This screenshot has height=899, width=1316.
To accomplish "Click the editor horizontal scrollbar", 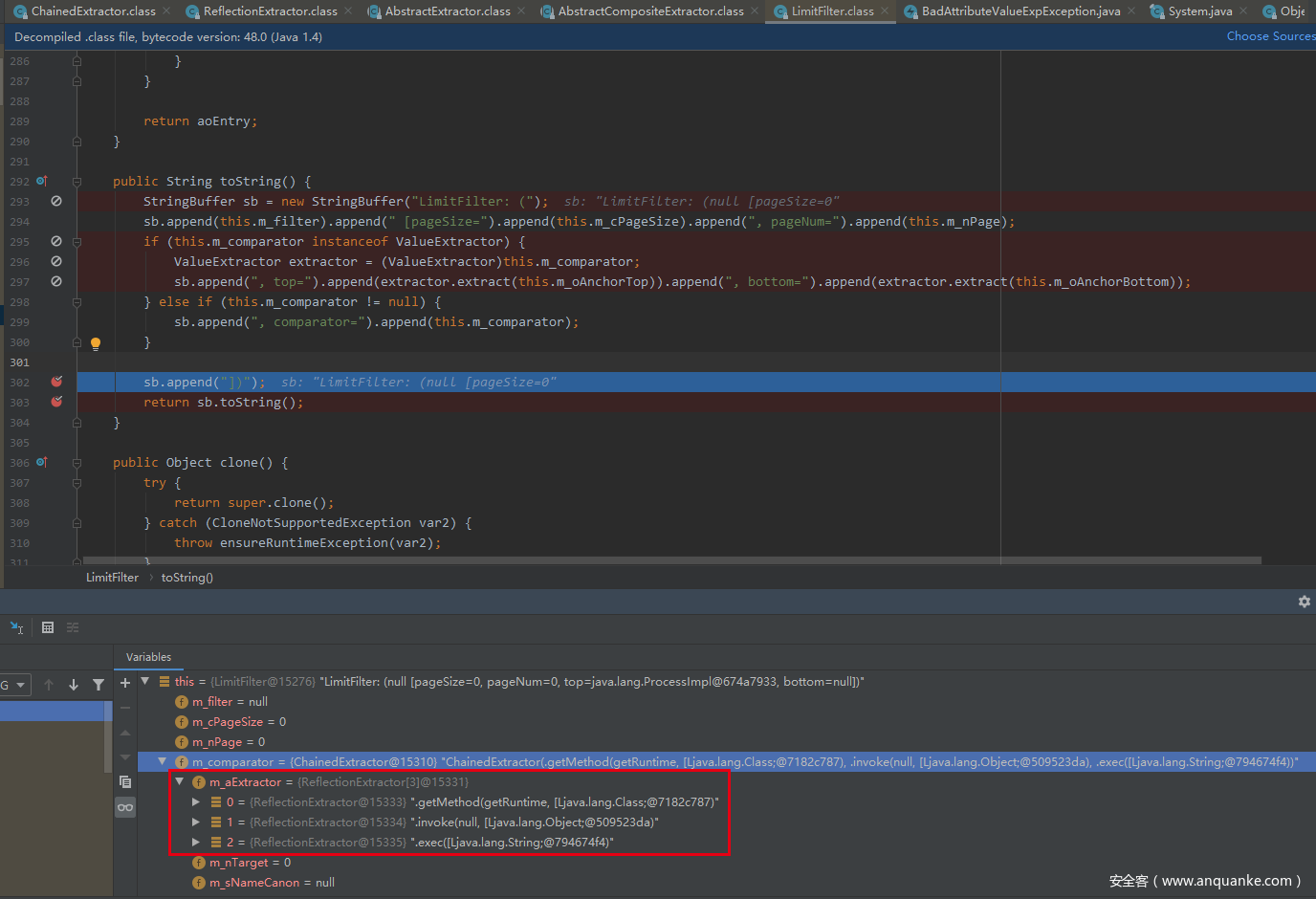I will coord(669,560).
